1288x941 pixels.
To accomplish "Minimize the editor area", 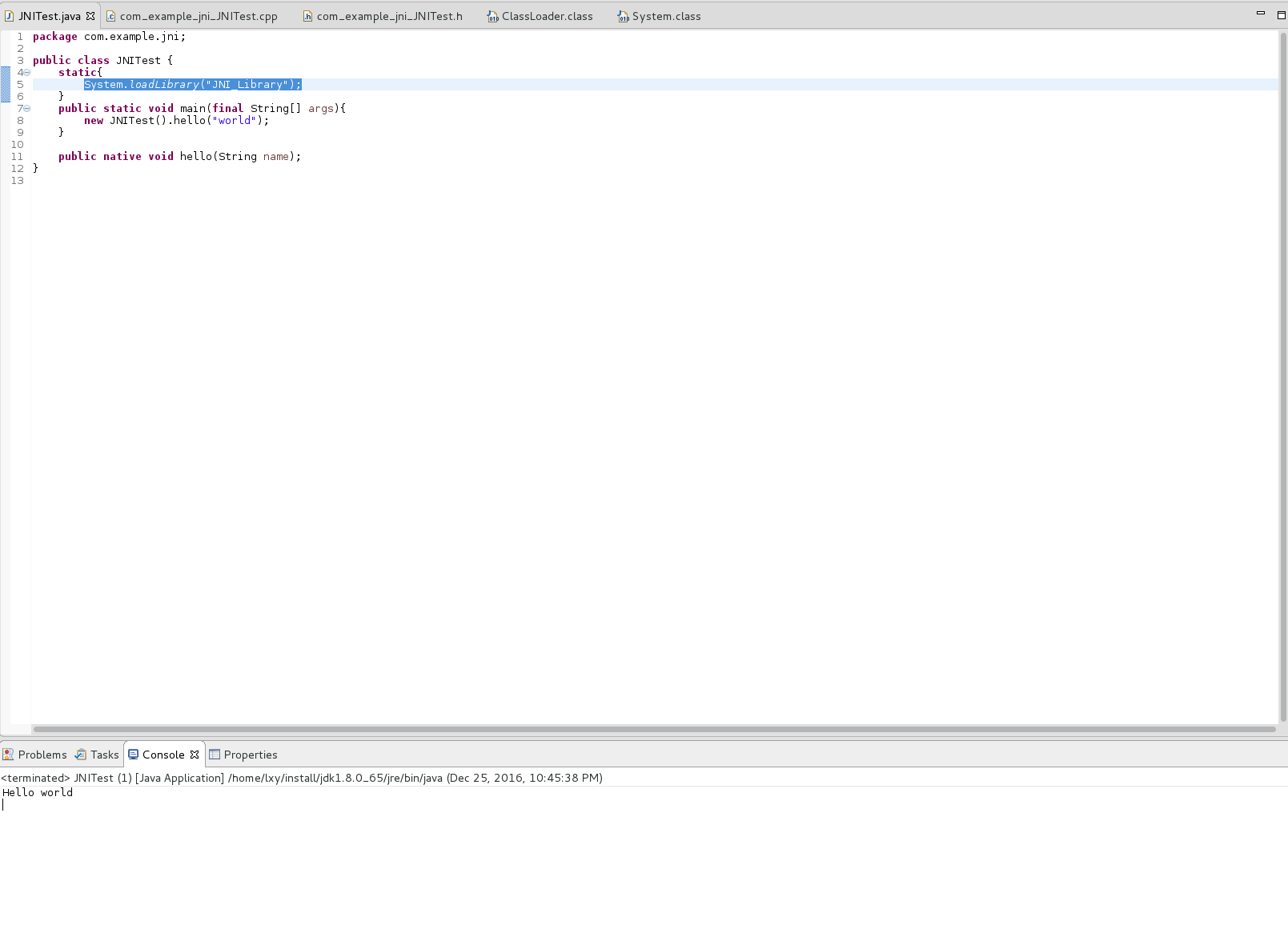I will (x=1260, y=14).
